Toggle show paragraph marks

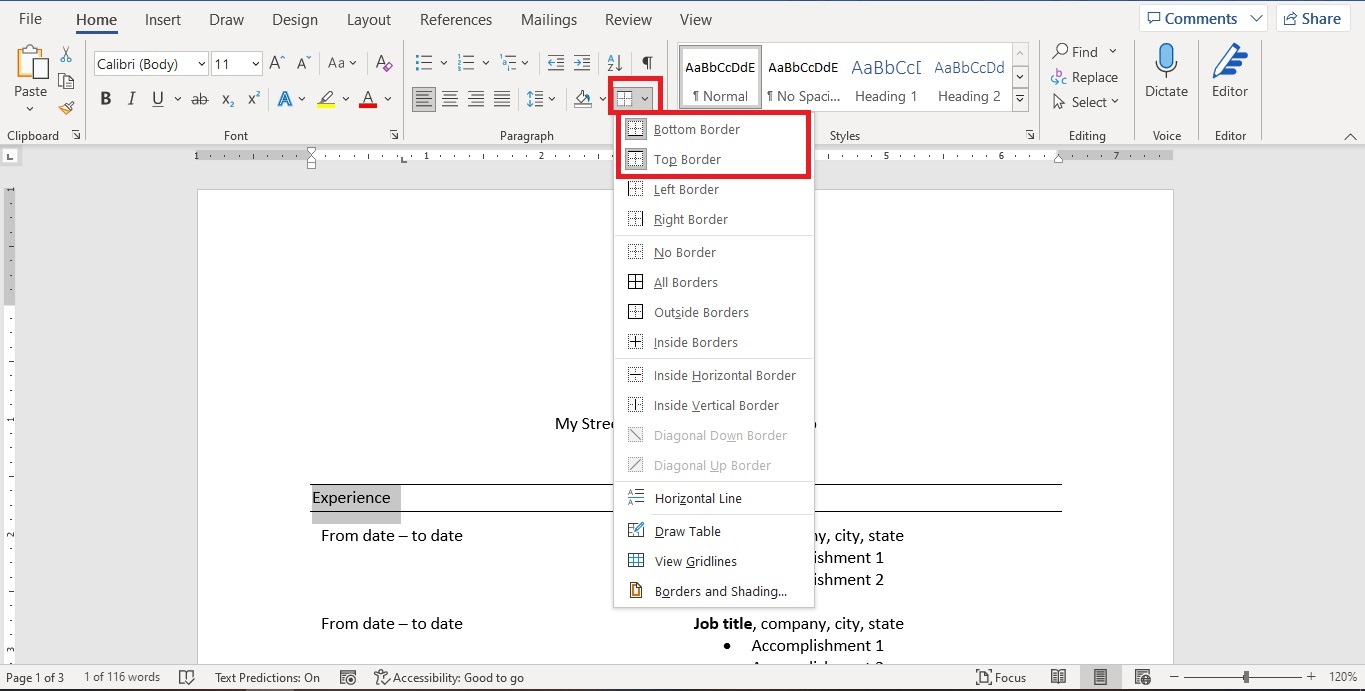pos(648,64)
